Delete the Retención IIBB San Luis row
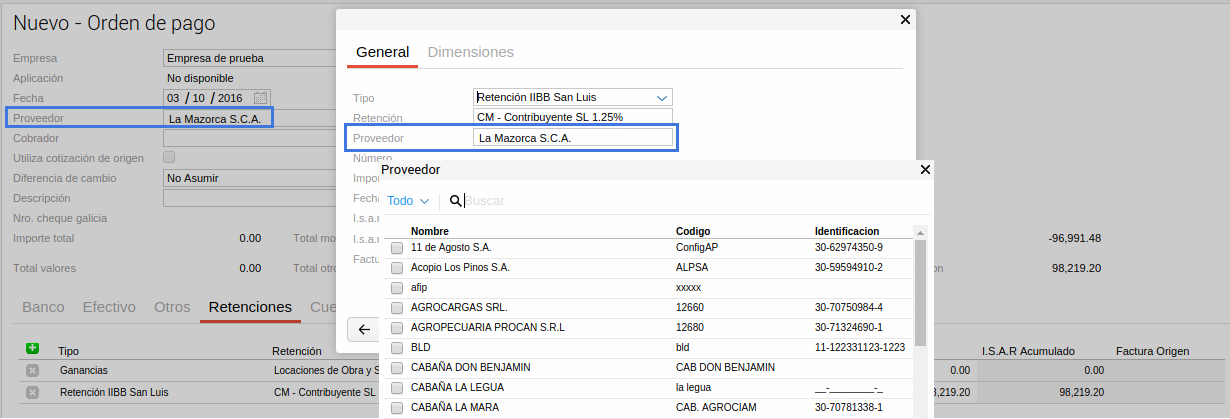 coord(32,393)
